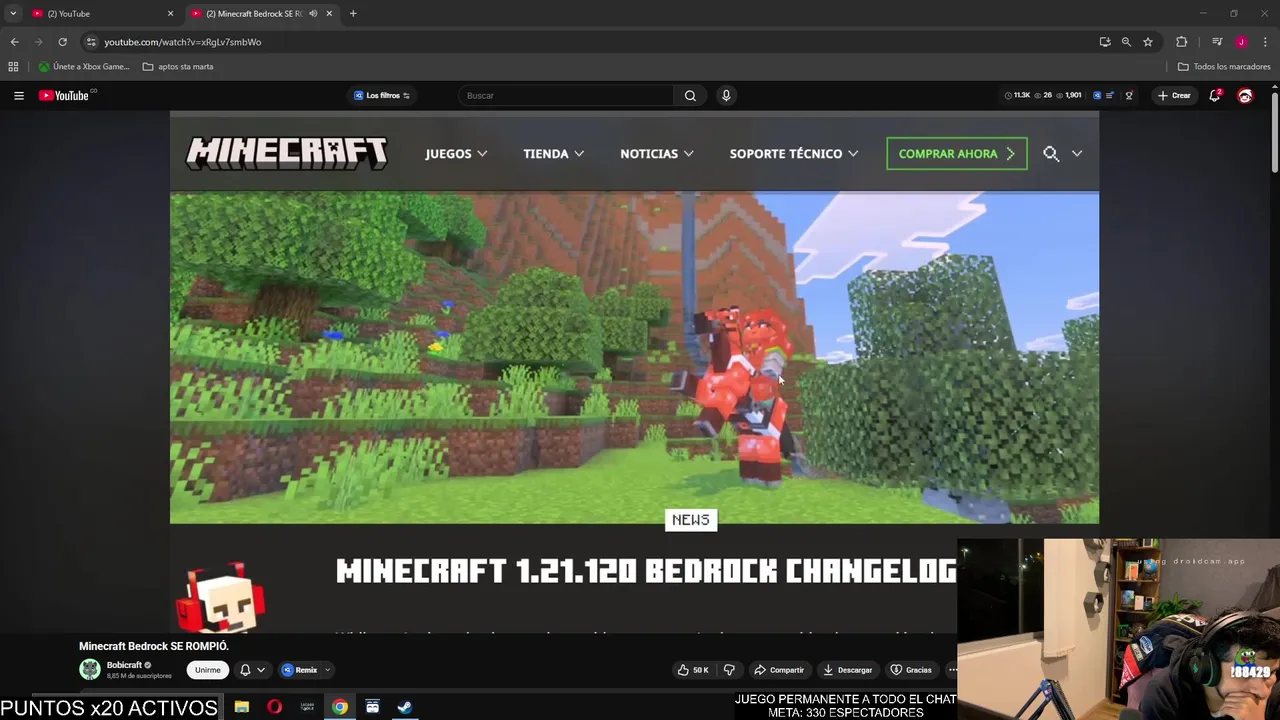
Task: Open aptos sta marta bookmark folder
Action: 178,67
